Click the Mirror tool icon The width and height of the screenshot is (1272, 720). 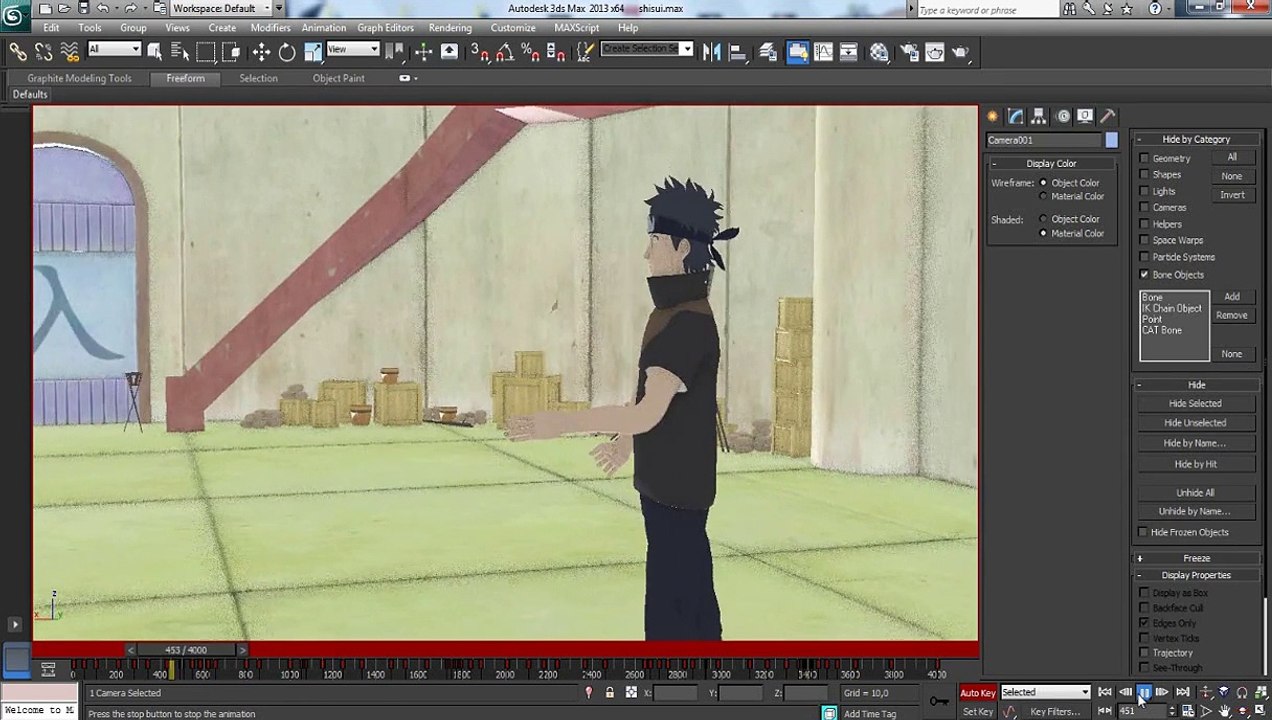coord(712,52)
